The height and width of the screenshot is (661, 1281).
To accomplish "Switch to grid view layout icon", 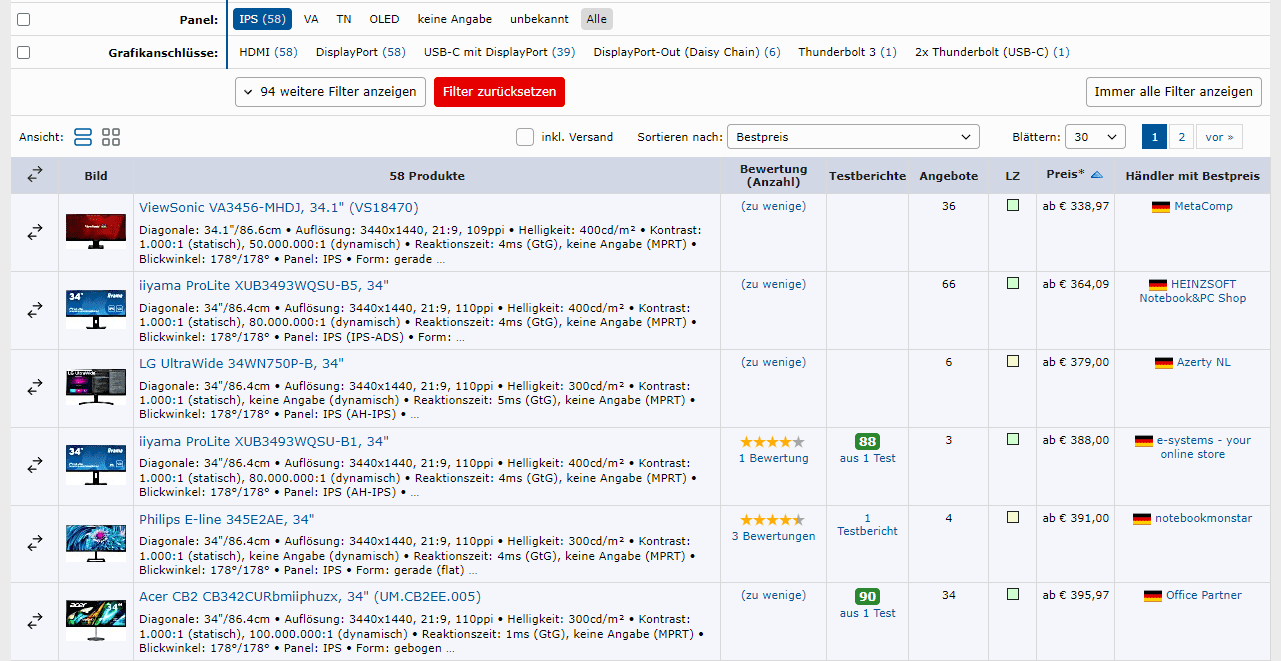I will [x=111, y=137].
